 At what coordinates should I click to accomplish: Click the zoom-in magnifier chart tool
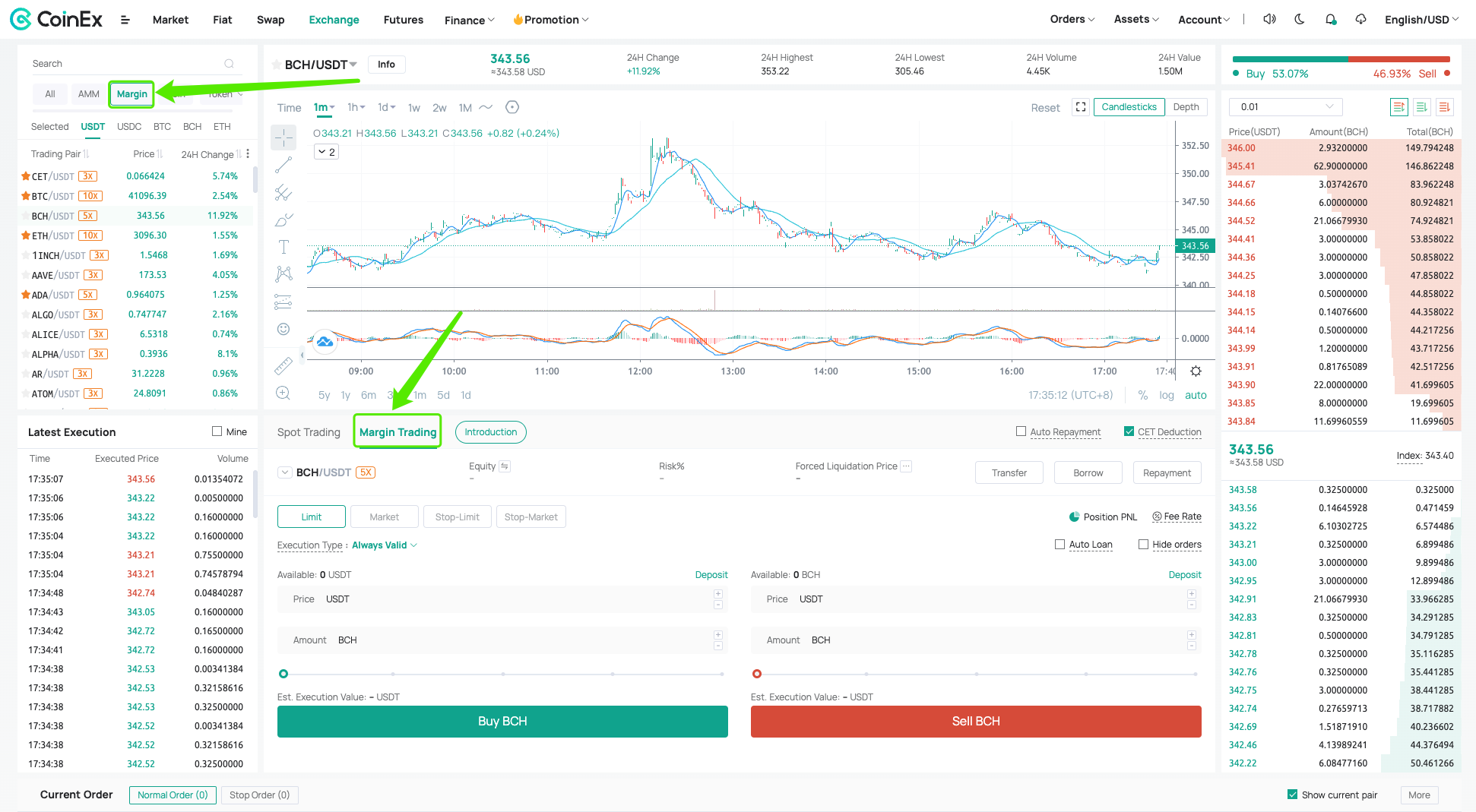[x=283, y=393]
